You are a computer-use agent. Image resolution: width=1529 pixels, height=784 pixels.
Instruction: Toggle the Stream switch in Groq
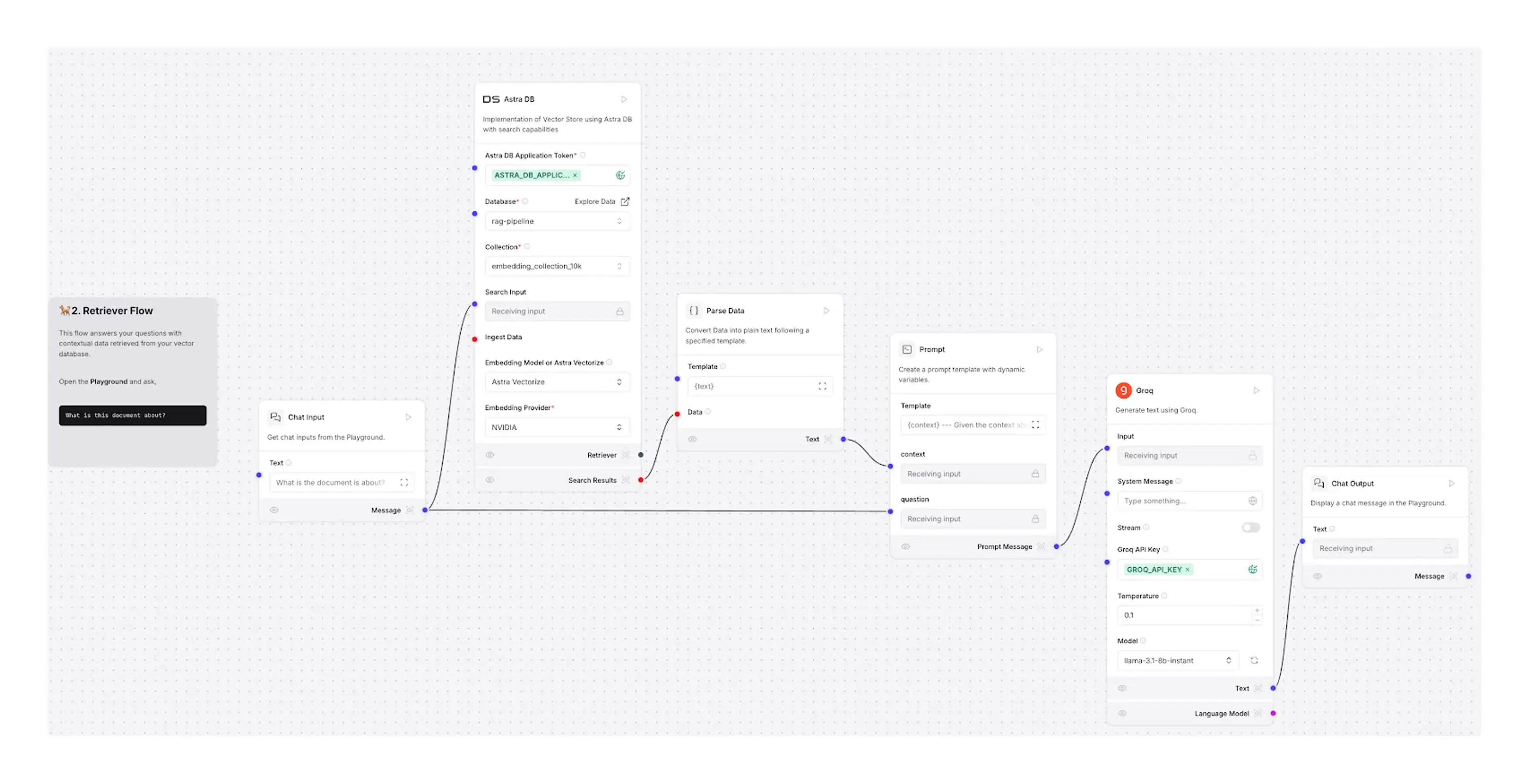coord(1250,527)
